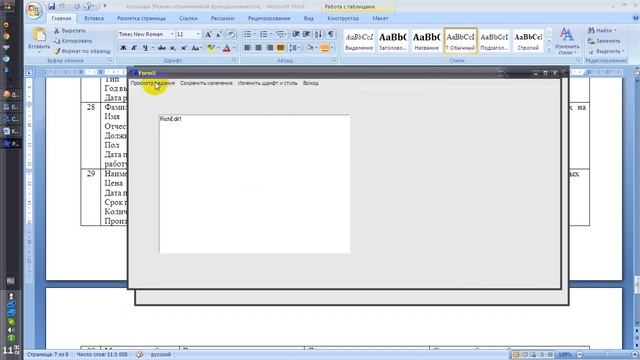The width and height of the screenshot is (640, 360).
Task: Click the bulleted list icon
Action: point(247,34)
